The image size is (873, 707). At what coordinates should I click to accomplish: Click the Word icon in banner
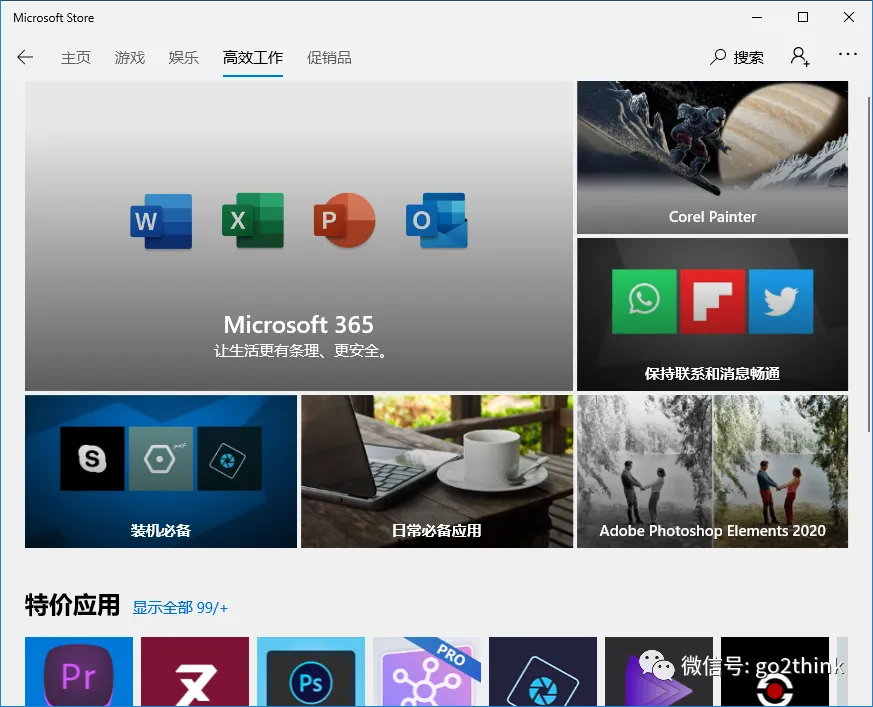click(161, 221)
